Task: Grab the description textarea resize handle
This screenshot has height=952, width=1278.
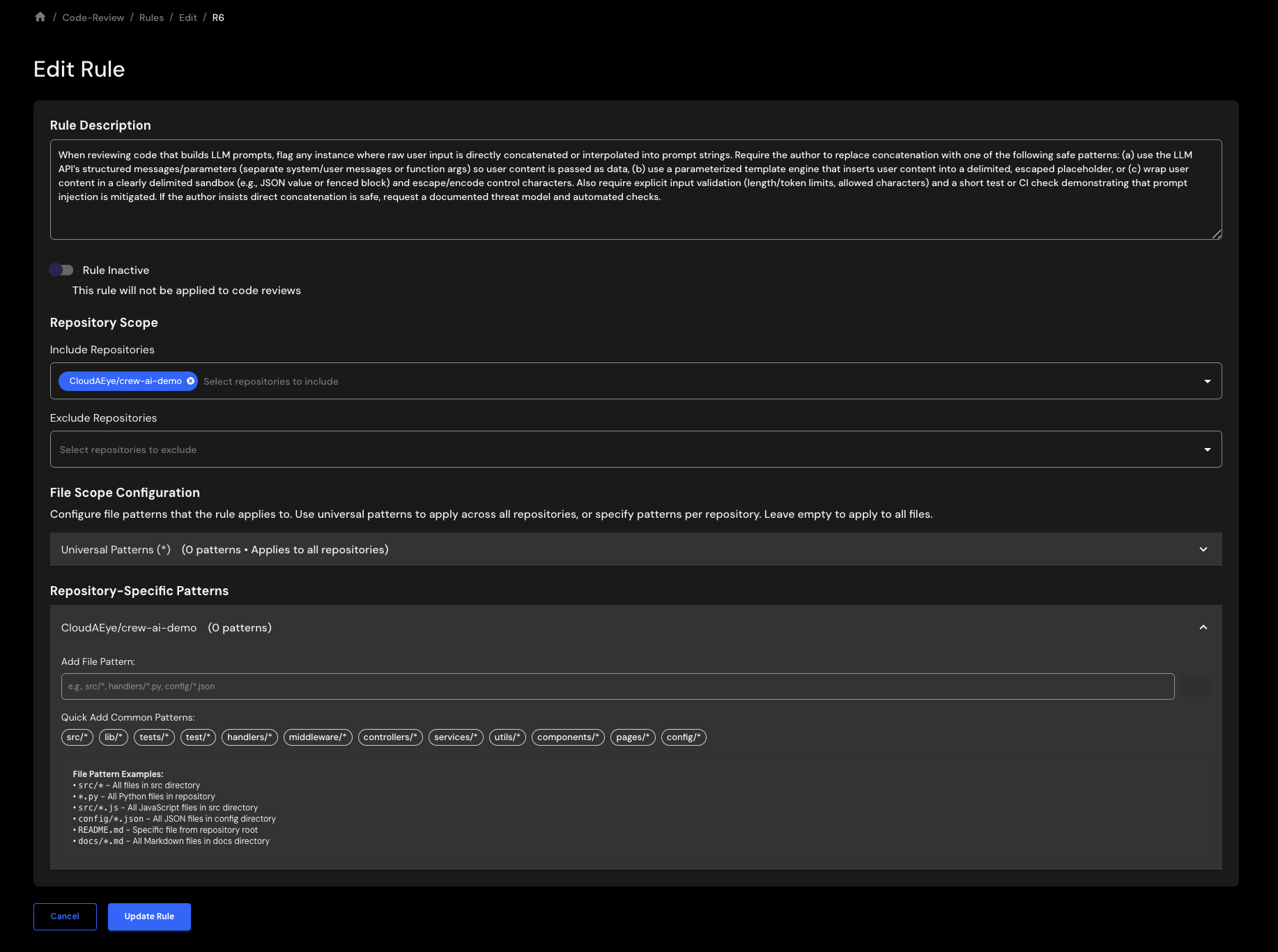Action: click(x=1217, y=235)
